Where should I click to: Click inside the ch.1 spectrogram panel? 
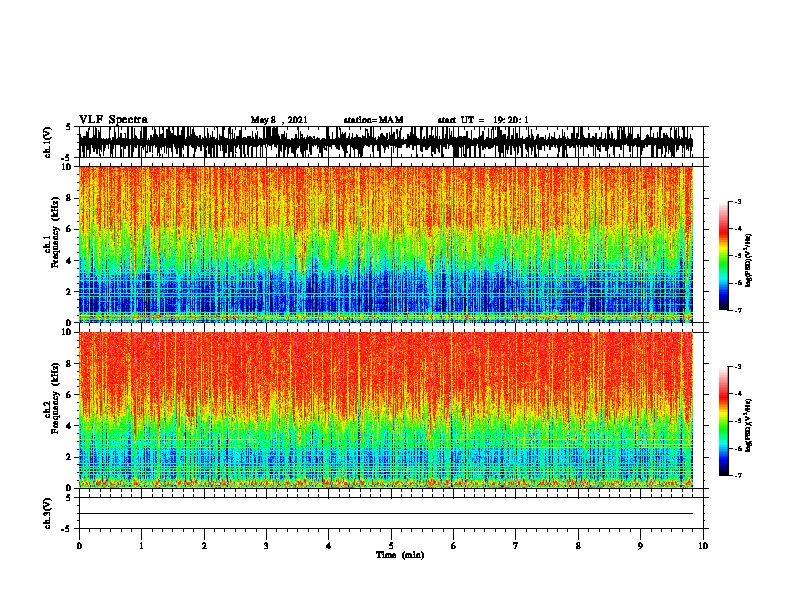click(386, 244)
